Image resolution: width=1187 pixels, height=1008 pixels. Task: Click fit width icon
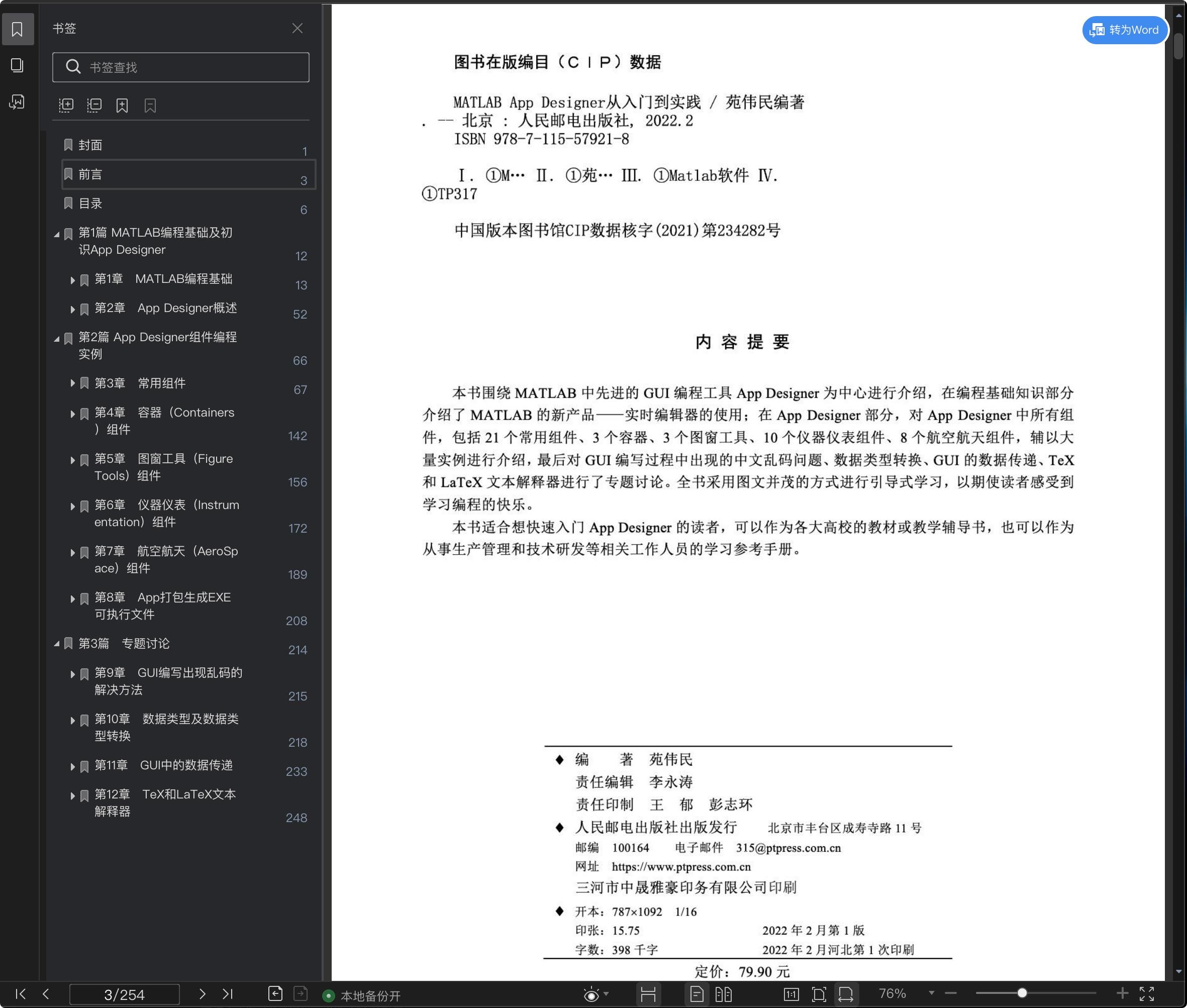pos(846,994)
